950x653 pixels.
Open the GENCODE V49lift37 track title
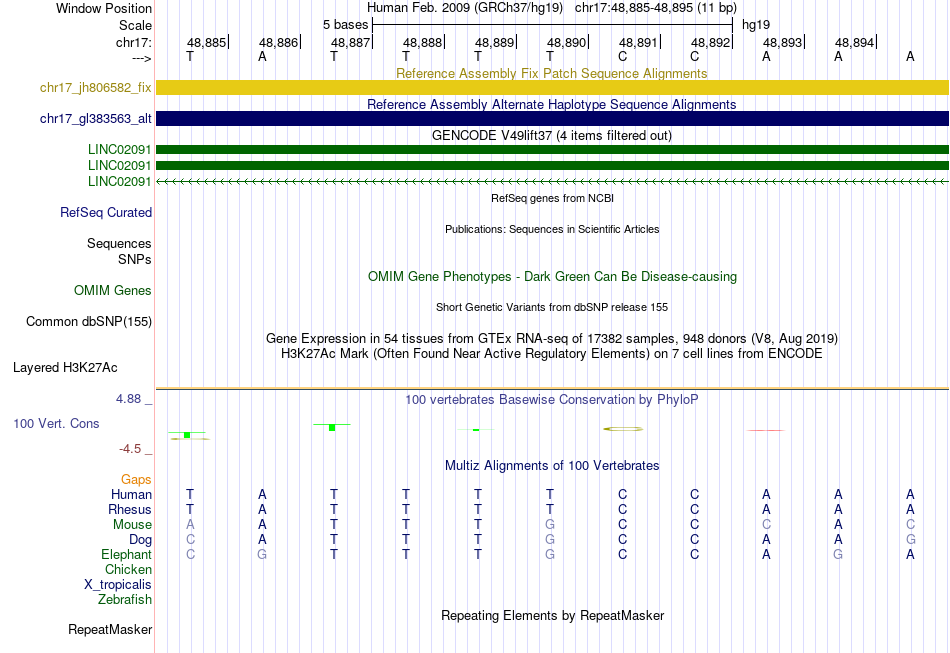[x=552, y=135]
